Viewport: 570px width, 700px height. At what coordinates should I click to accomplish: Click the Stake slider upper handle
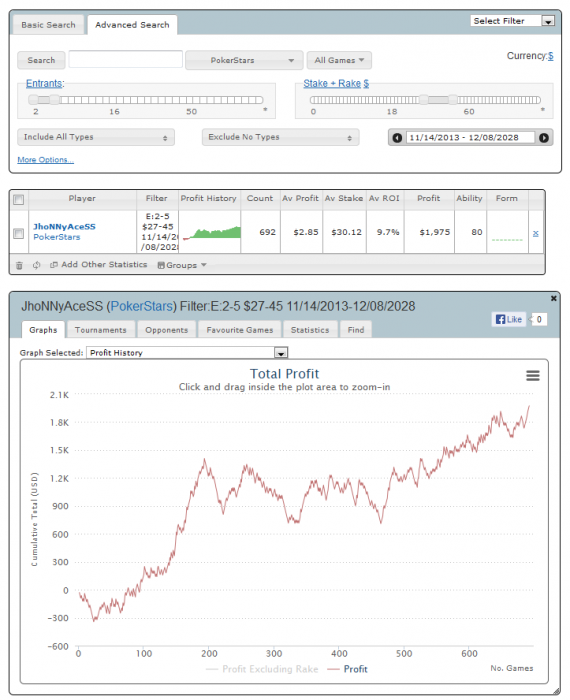pyautogui.click(x=453, y=100)
